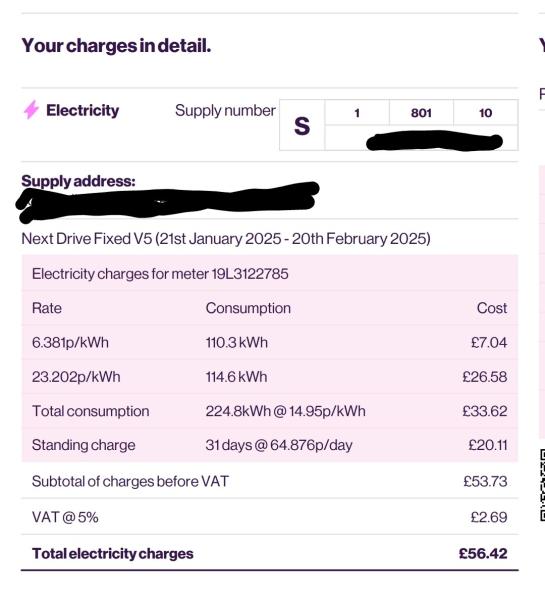Click the meter 19L3122785 charges row
The height and width of the screenshot is (600, 545).
tap(270, 274)
